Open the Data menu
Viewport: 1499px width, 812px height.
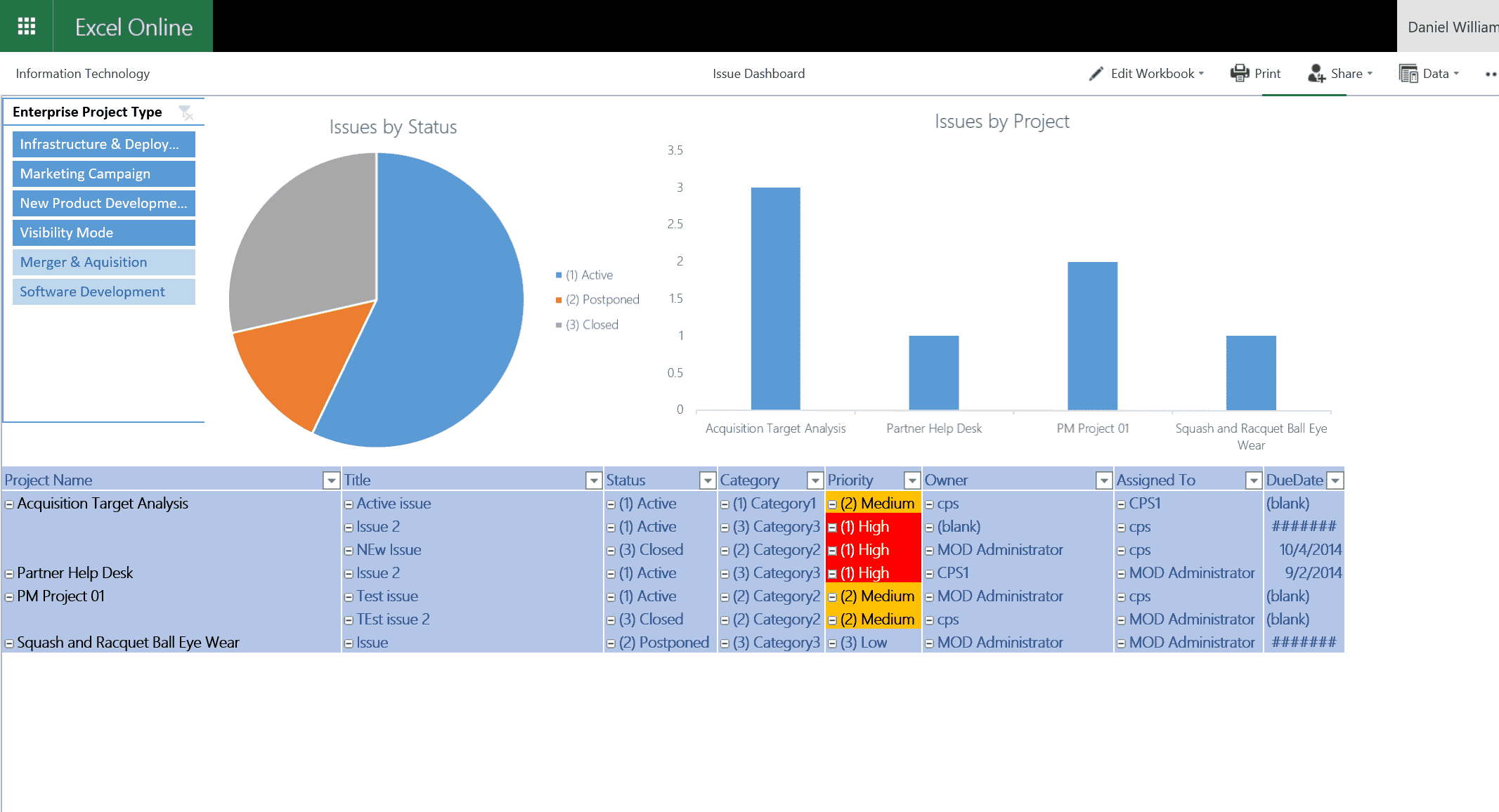coord(1429,74)
